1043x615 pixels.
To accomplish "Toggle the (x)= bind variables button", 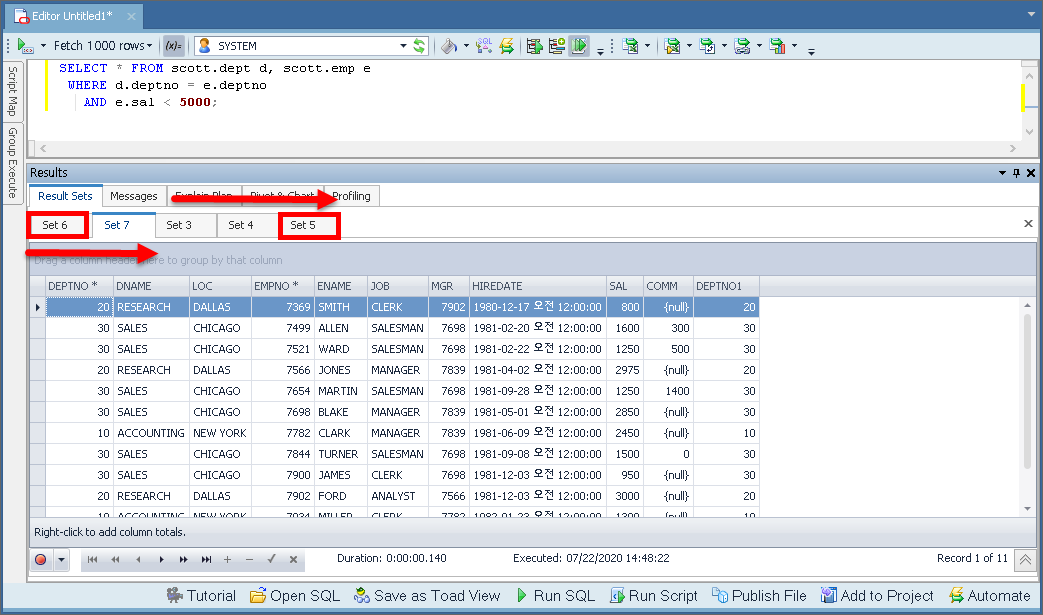I will (x=174, y=46).
